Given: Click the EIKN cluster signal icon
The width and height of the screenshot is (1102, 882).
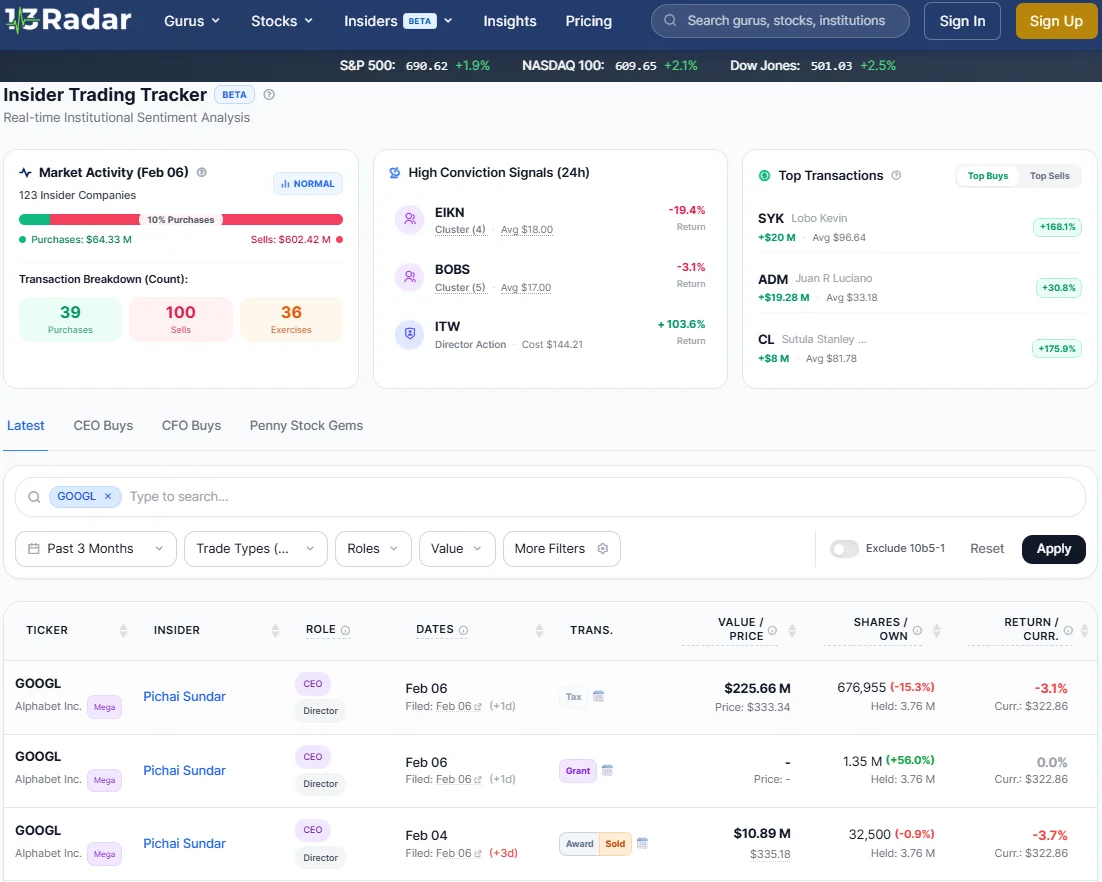Looking at the screenshot, I should pyautogui.click(x=409, y=220).
